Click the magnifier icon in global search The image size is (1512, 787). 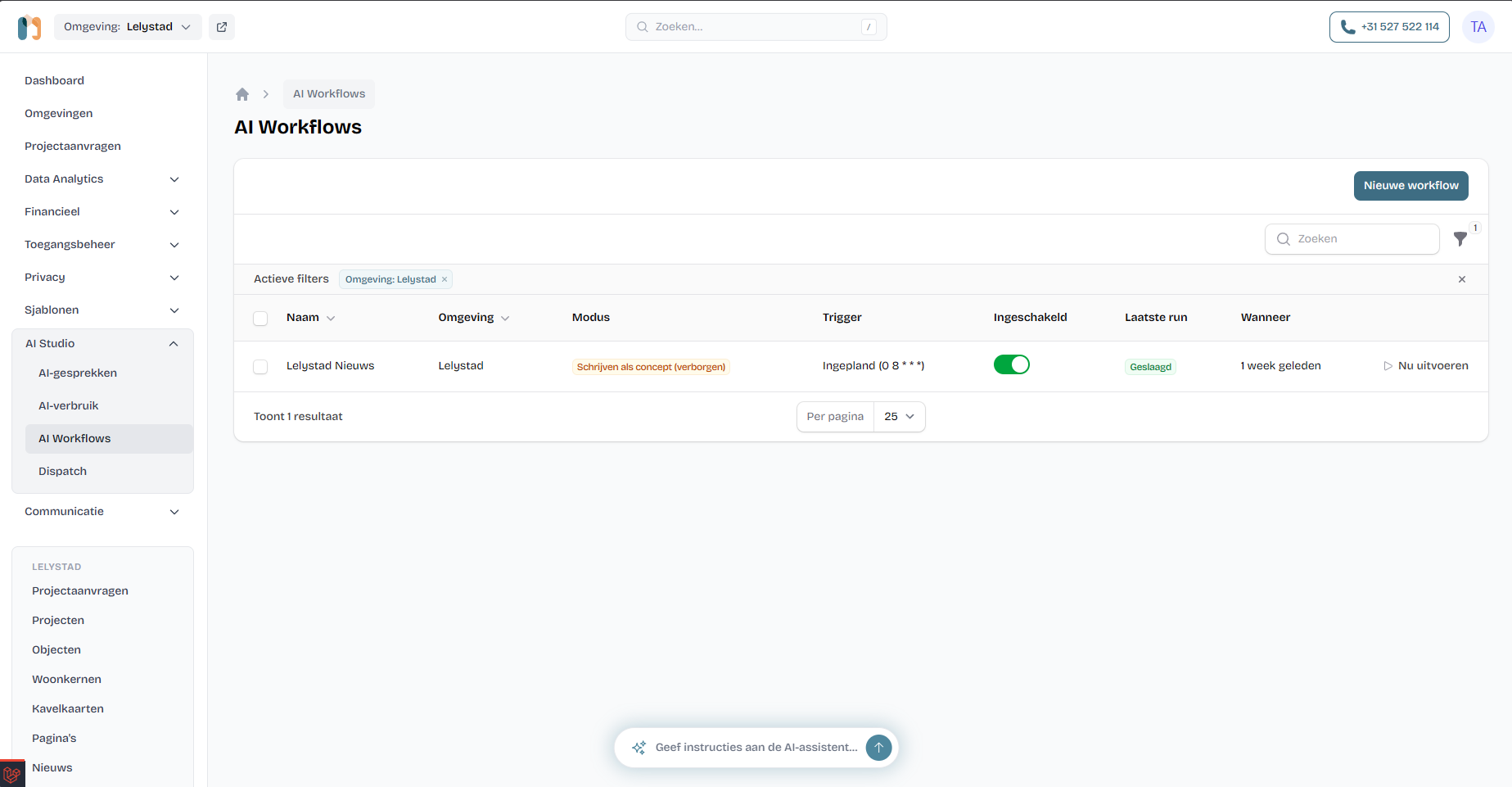643,27
